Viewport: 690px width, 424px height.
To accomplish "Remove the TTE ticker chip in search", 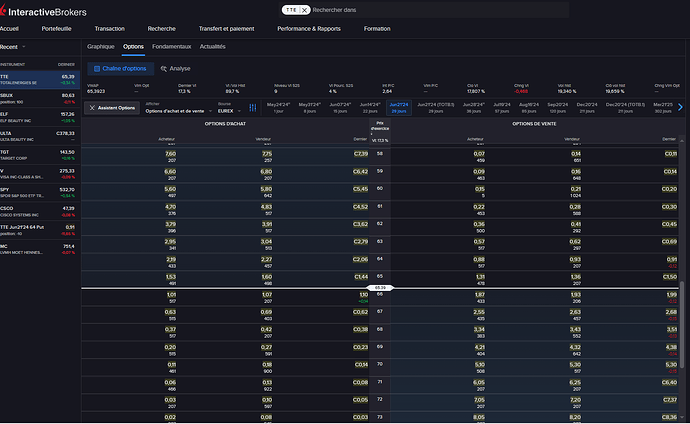I will (302, 9).
